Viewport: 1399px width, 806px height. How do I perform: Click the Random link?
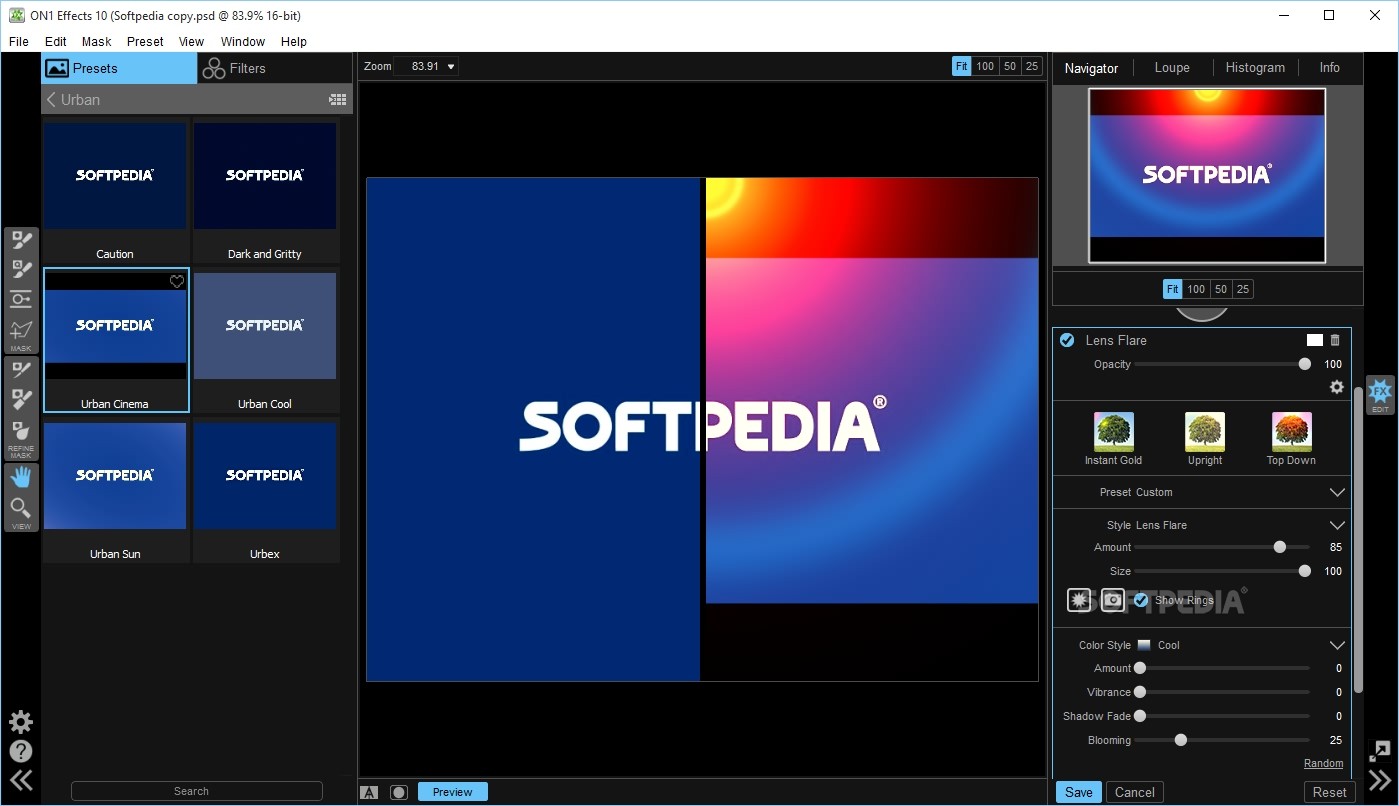click(x=1324, y=763)
